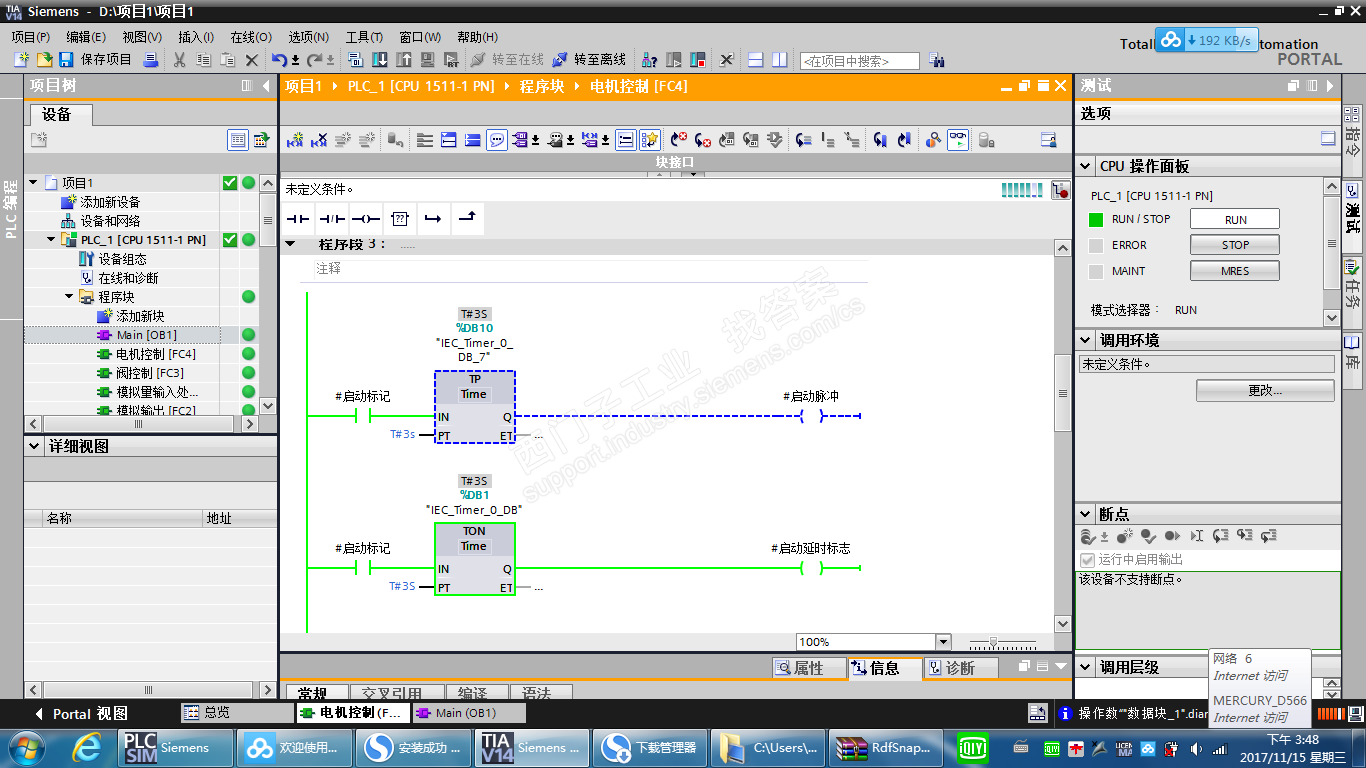Click the add breakpoint icon in the 断点 toolbar
This screenshot has height=768, width=1366.
(x=1124, y=536)
